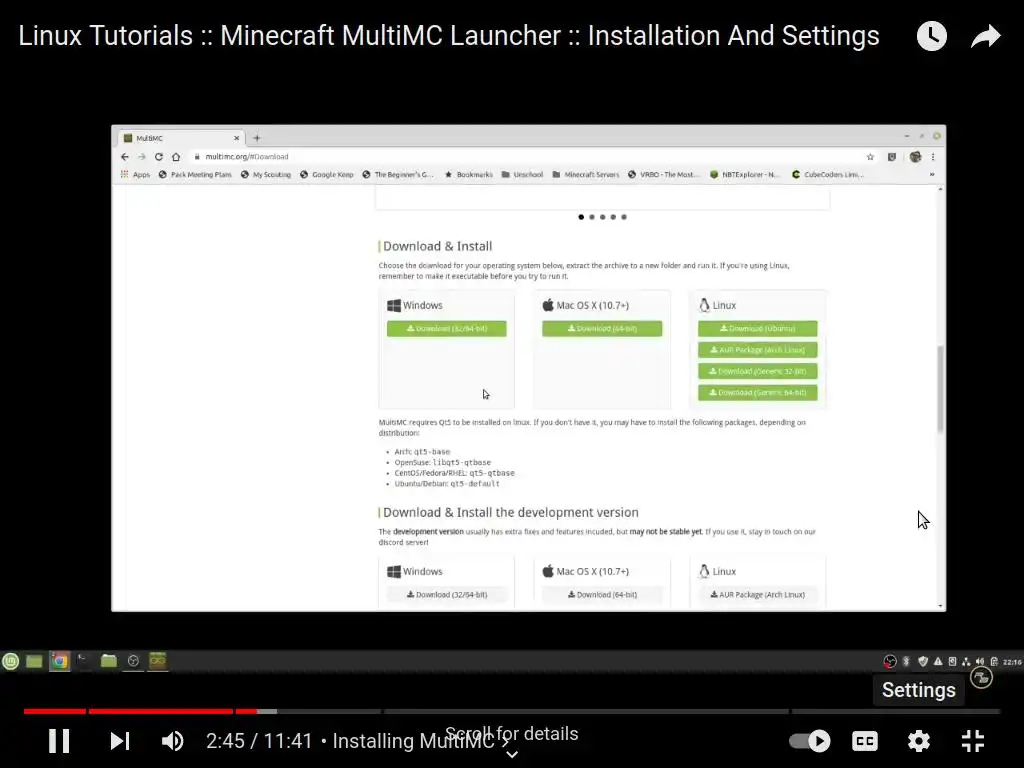The width and height of the screenshot is (1024, 768).
Task: Click Linux Download (Ubuntu) button
Action: [758, 328]
